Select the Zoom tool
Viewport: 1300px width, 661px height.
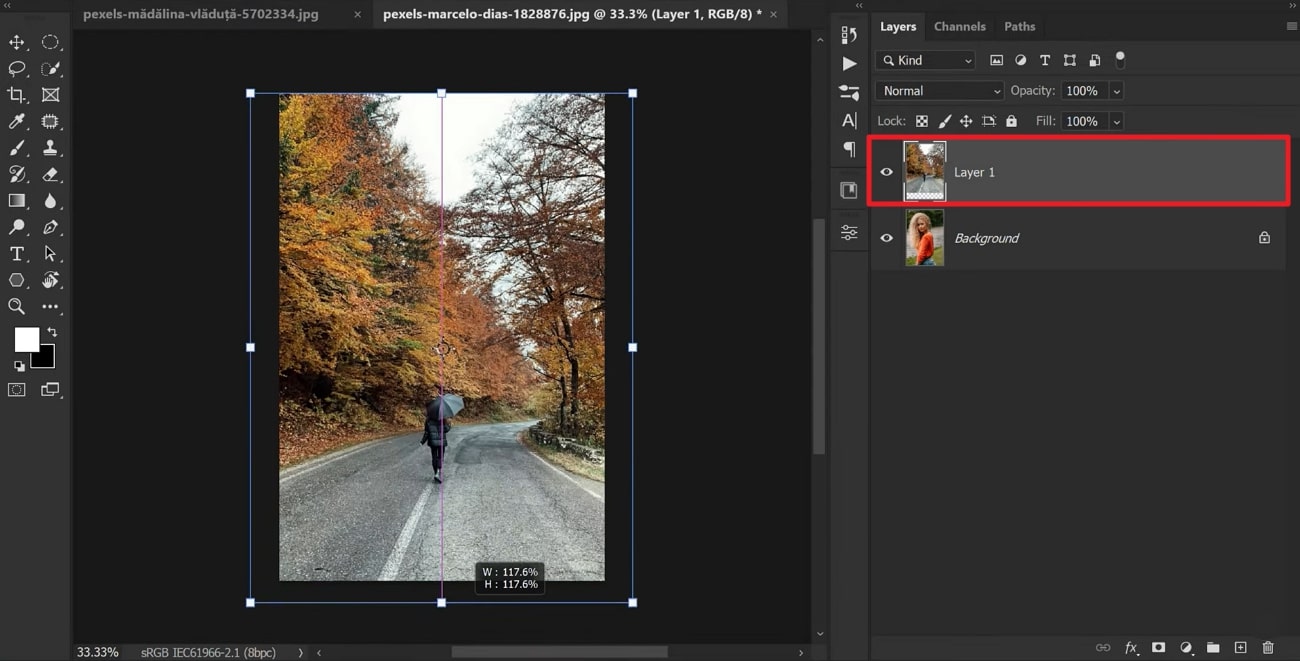click(16, 307)
